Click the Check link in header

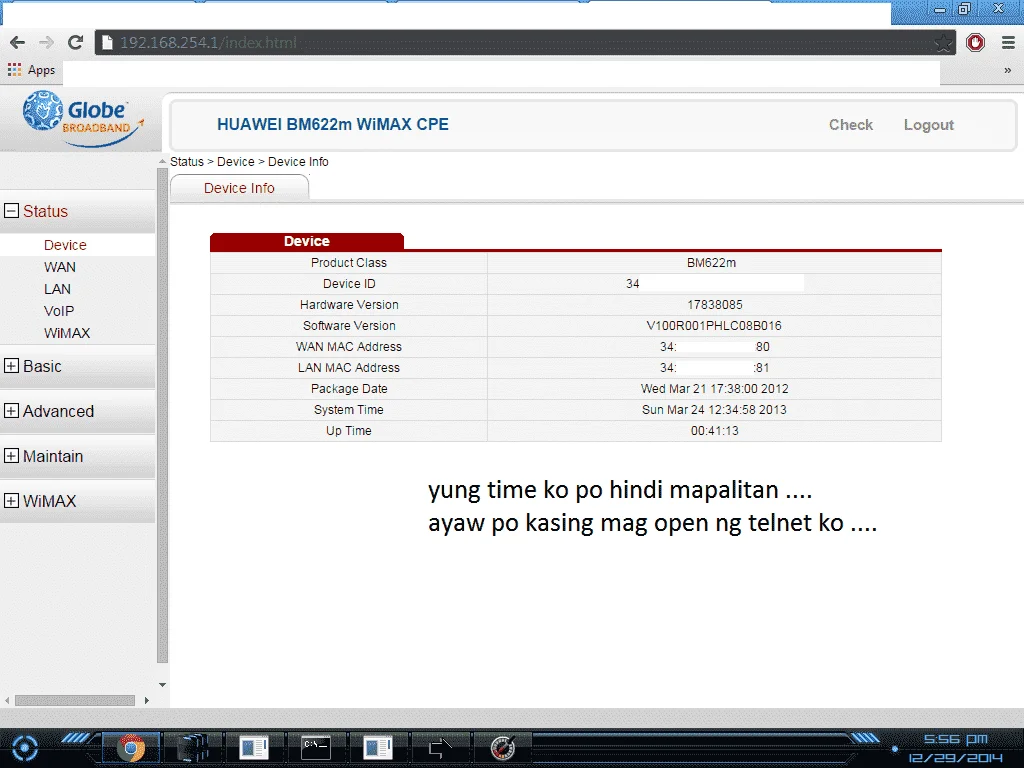tap(850, 125)
